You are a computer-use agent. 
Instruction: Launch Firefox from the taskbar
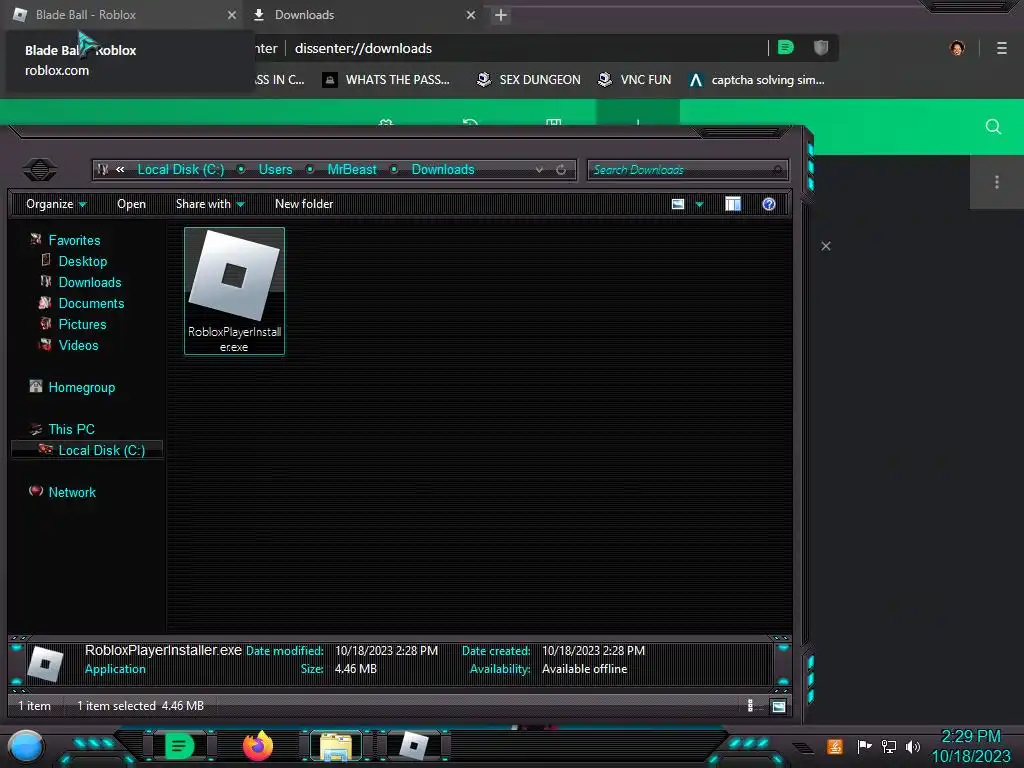click(x=258, y=746)
